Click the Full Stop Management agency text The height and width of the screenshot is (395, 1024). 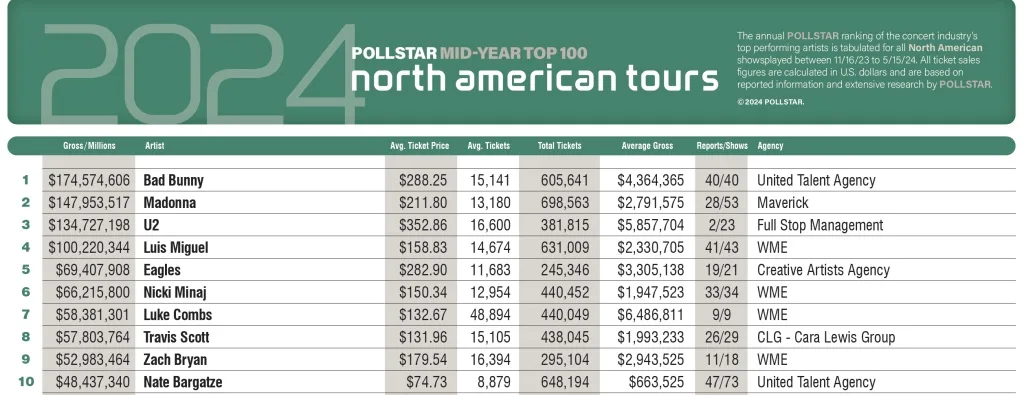click(x=820, y=225)
